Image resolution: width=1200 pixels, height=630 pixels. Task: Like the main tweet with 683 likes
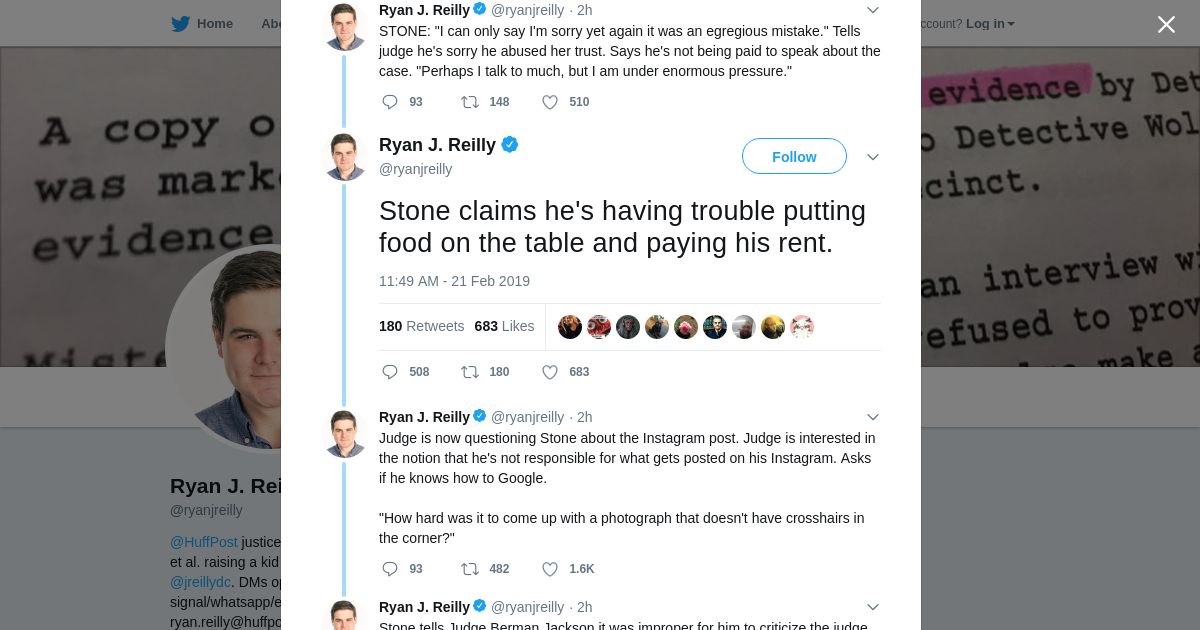(x=550, y=372)
